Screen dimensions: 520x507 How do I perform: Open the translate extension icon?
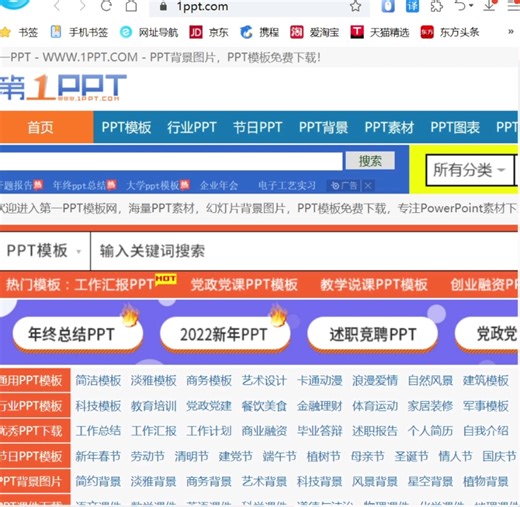point(412,6)
